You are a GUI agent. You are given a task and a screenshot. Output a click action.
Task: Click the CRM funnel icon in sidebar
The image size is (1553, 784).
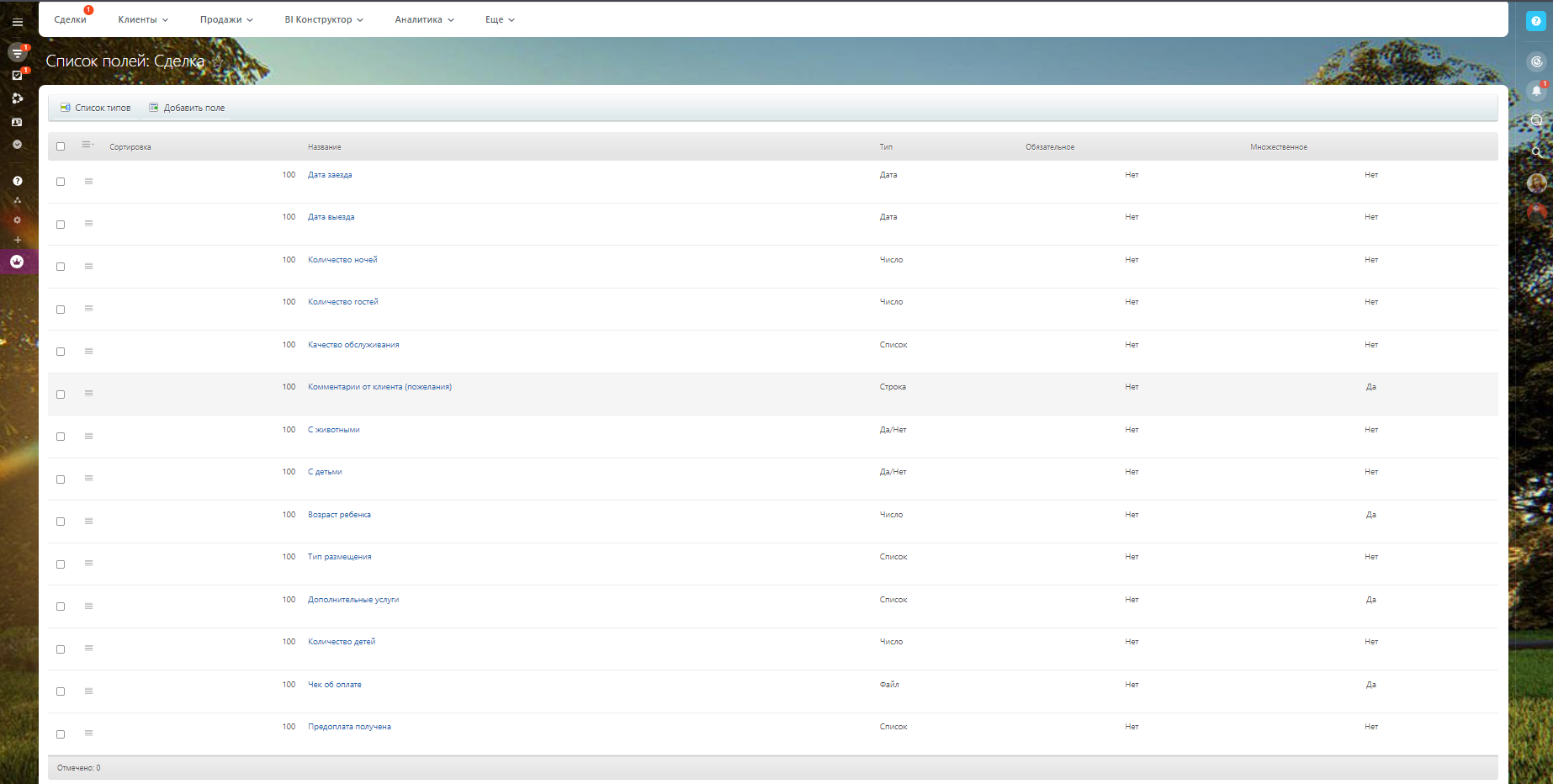(17, 53)
